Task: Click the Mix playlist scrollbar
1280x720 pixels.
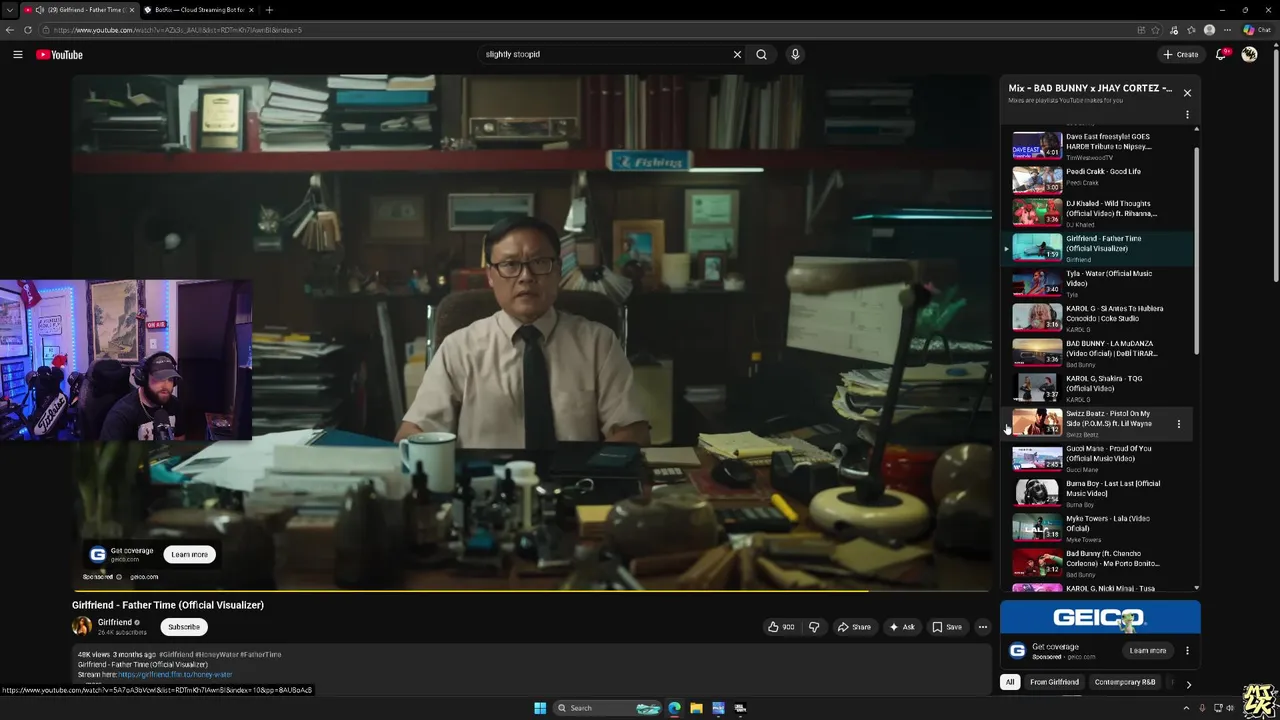Action: 1196,250
